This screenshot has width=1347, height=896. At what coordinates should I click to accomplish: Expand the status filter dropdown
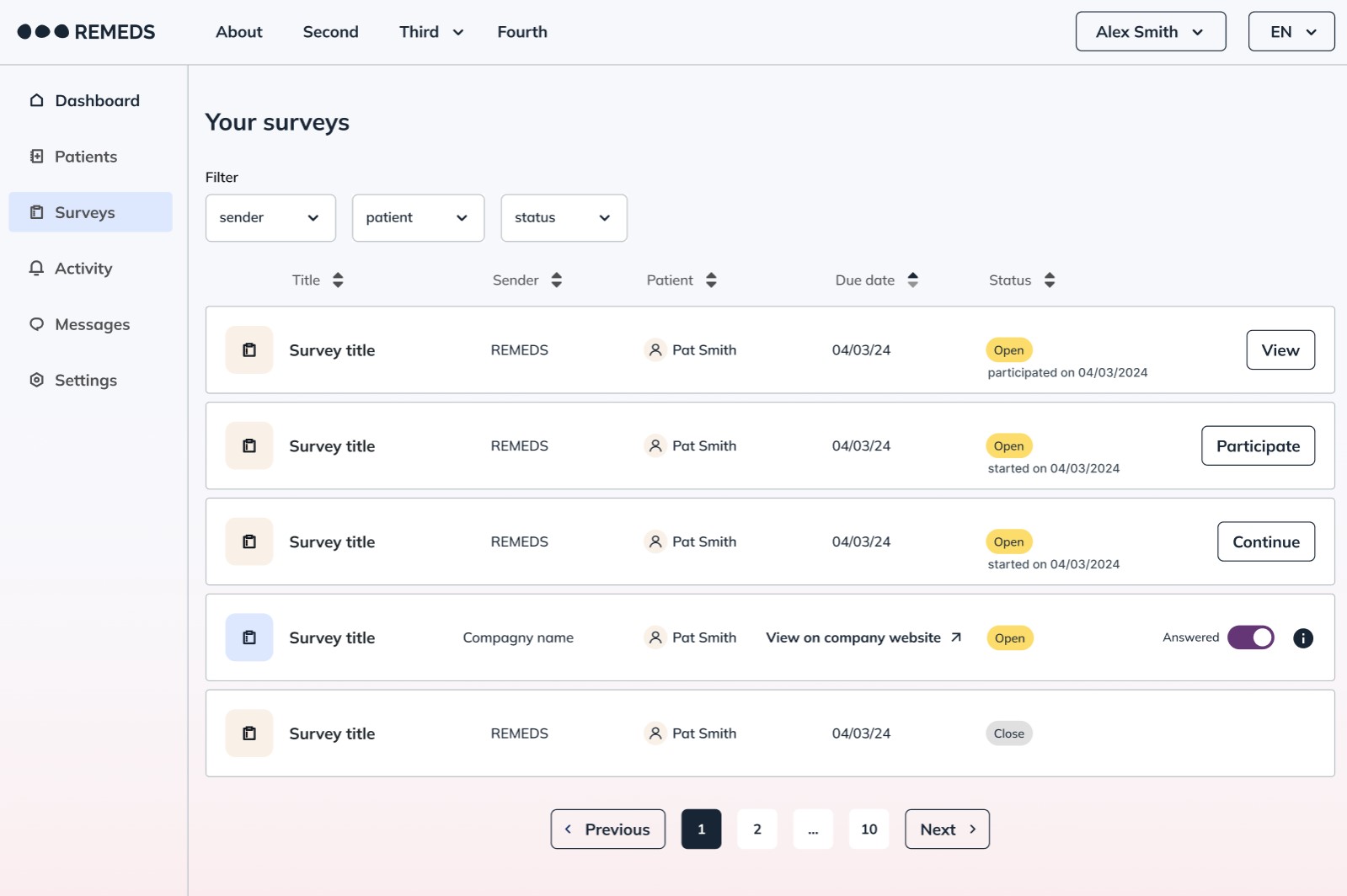click(x=564, y=218)
